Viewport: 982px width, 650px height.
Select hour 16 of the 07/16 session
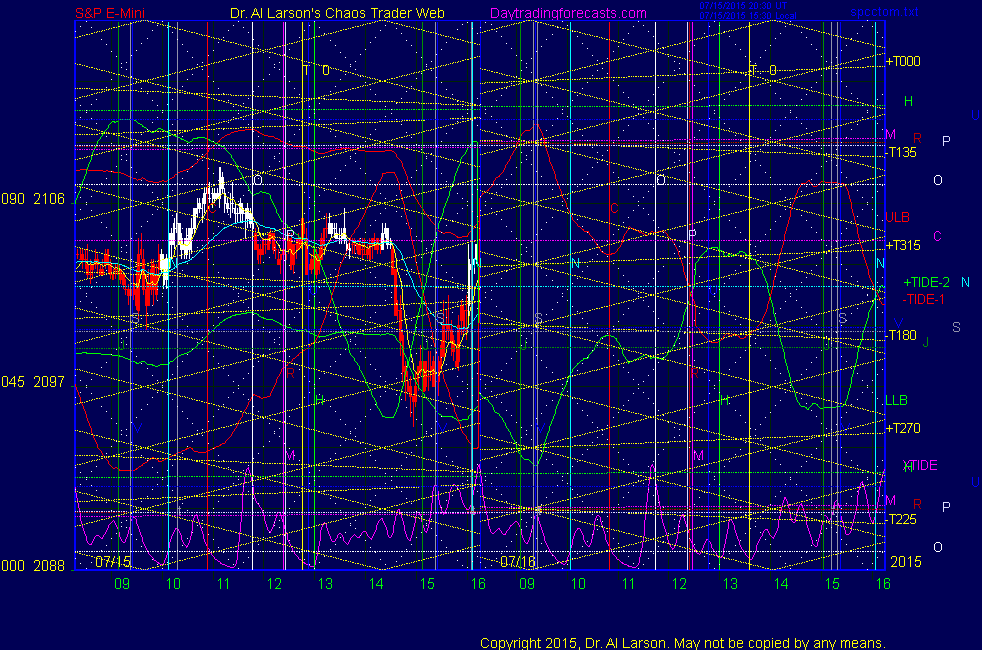883,584
